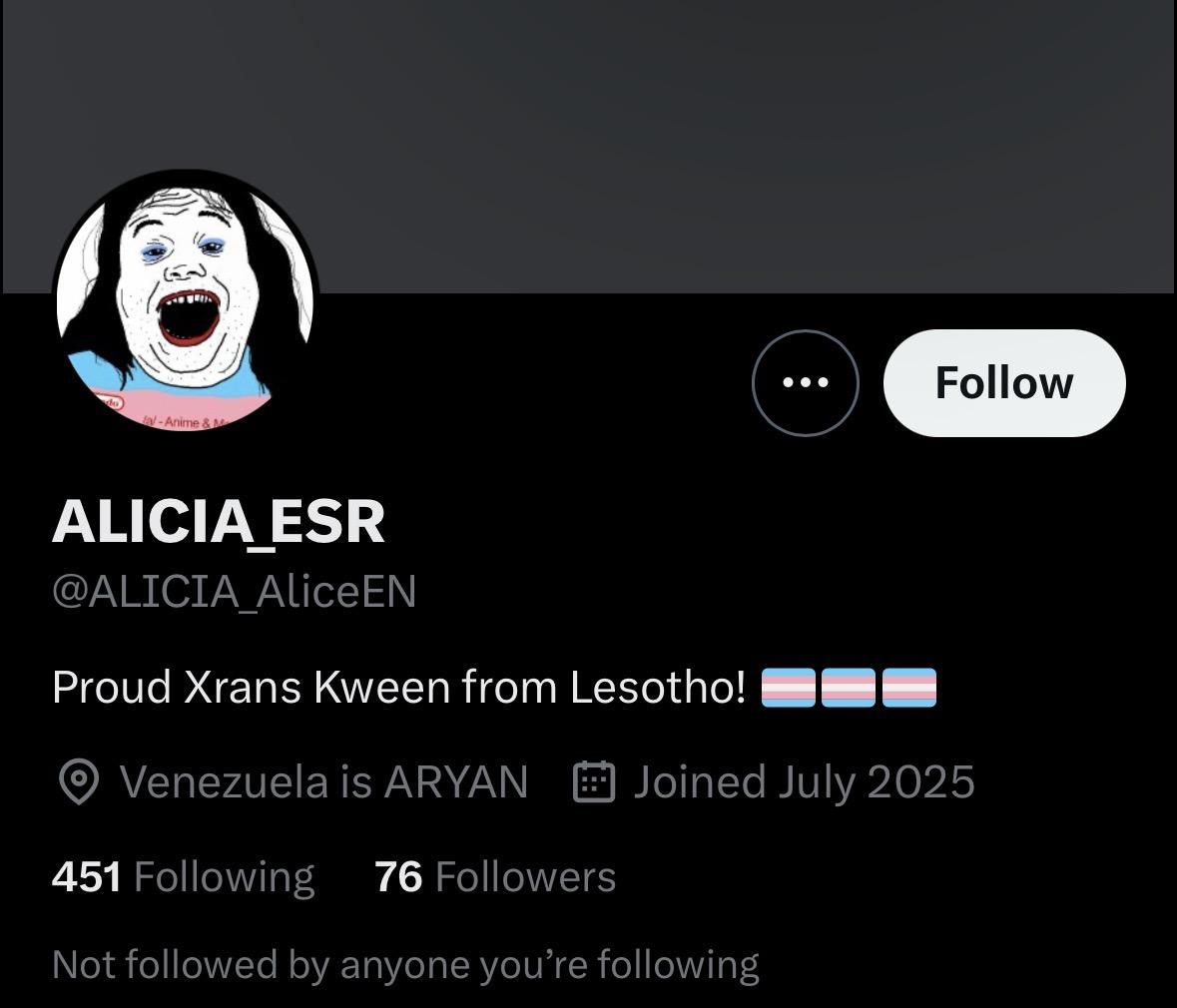Click the calendar joined-date icon

coord(595,782)
